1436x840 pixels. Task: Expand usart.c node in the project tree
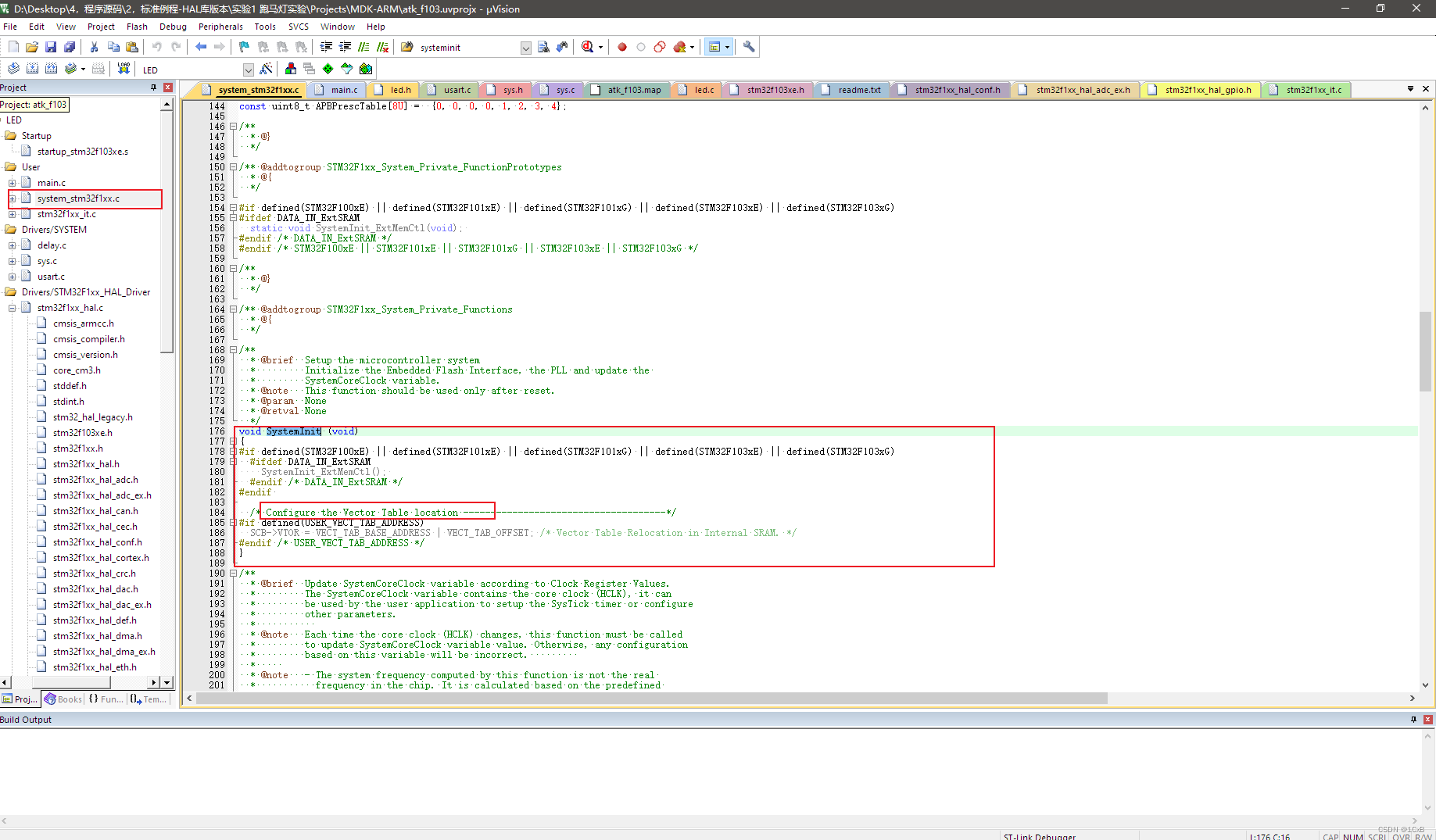click(x=13, y=277)
